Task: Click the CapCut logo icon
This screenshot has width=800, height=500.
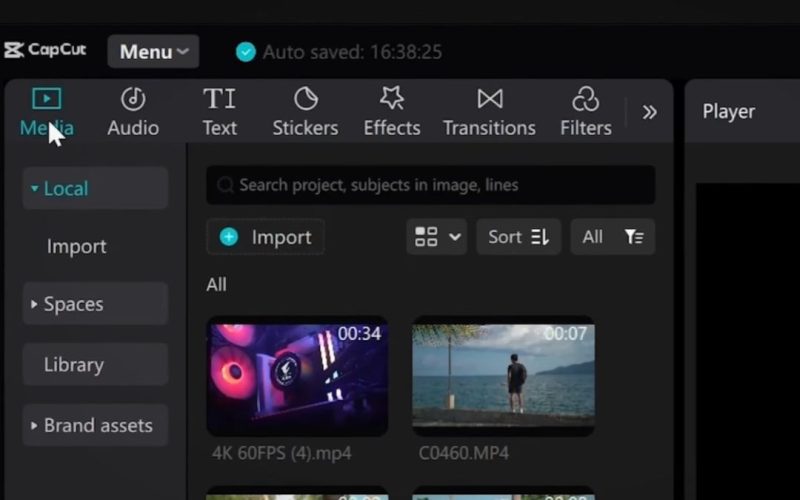Action: pyautogui.click(x=14, y=51)
